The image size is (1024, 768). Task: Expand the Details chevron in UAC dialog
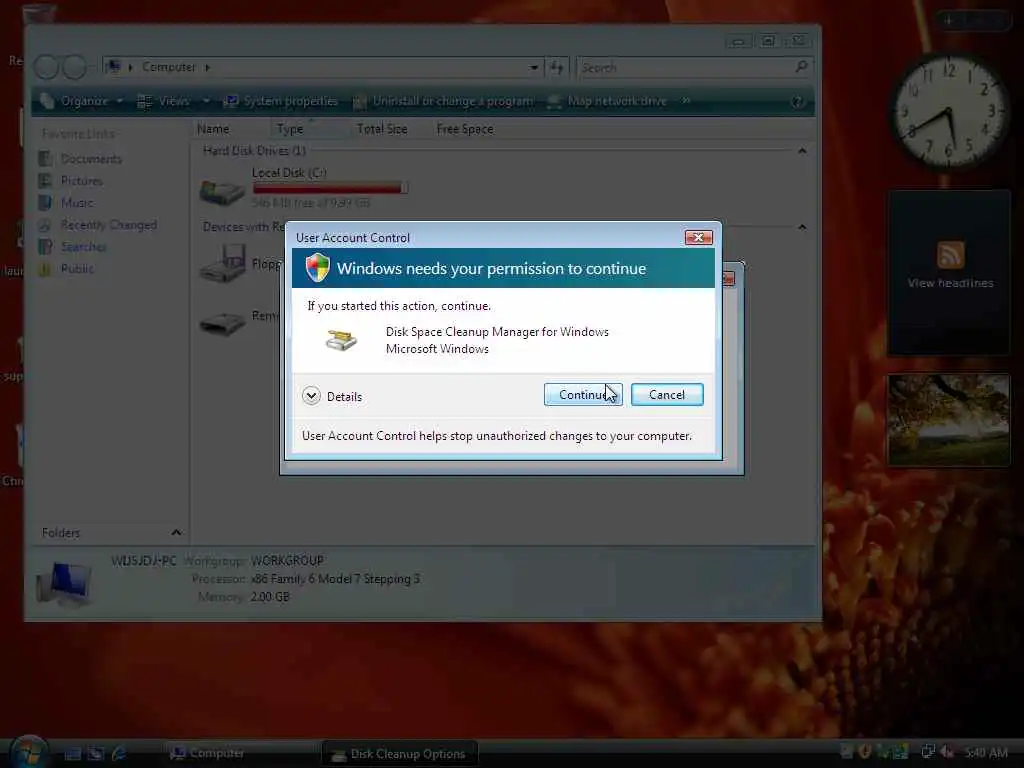point(312,396)
